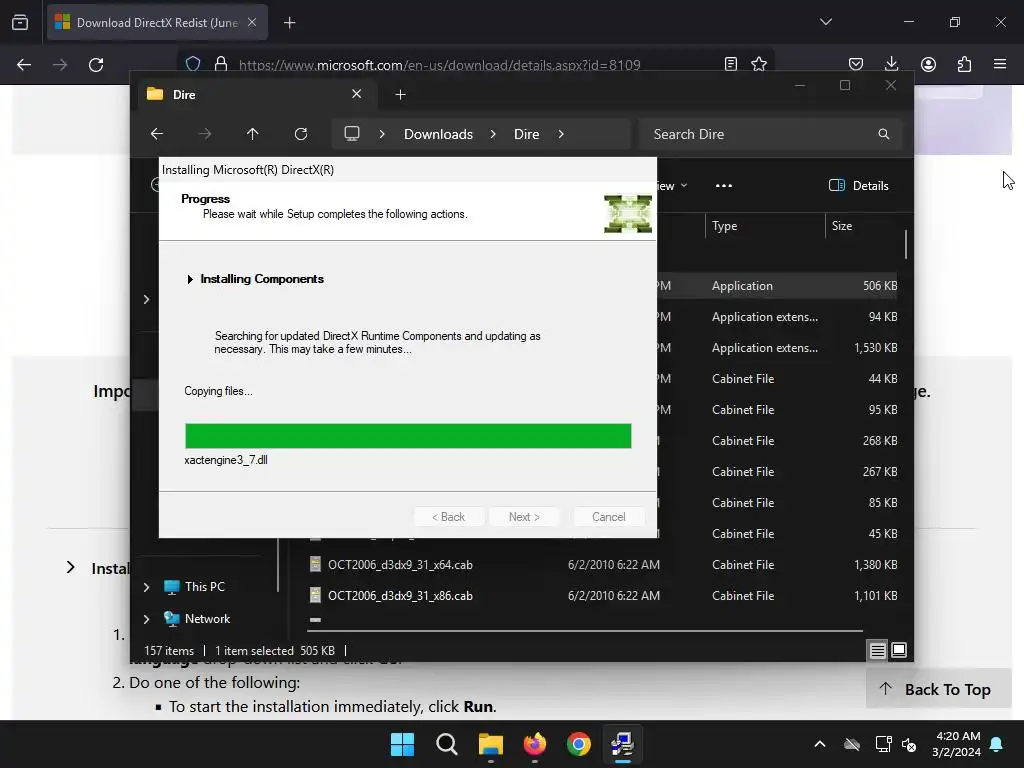Open the Explorer see more ellipsis menu
Image resolution: width=1024 pixels, height=768 pixels.
724,185
